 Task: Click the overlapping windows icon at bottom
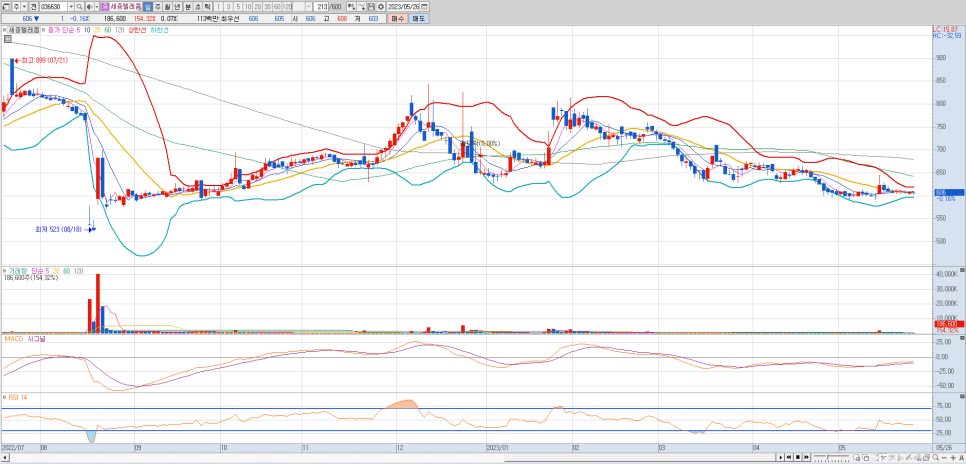tap(866, 457)
